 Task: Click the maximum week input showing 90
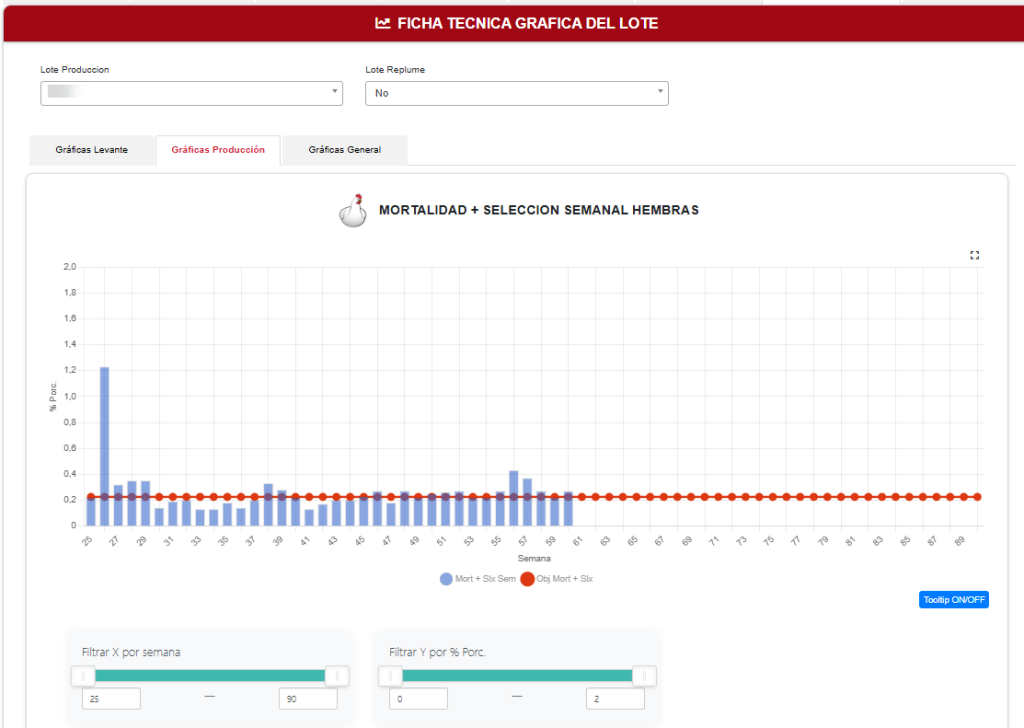(308, 699)
